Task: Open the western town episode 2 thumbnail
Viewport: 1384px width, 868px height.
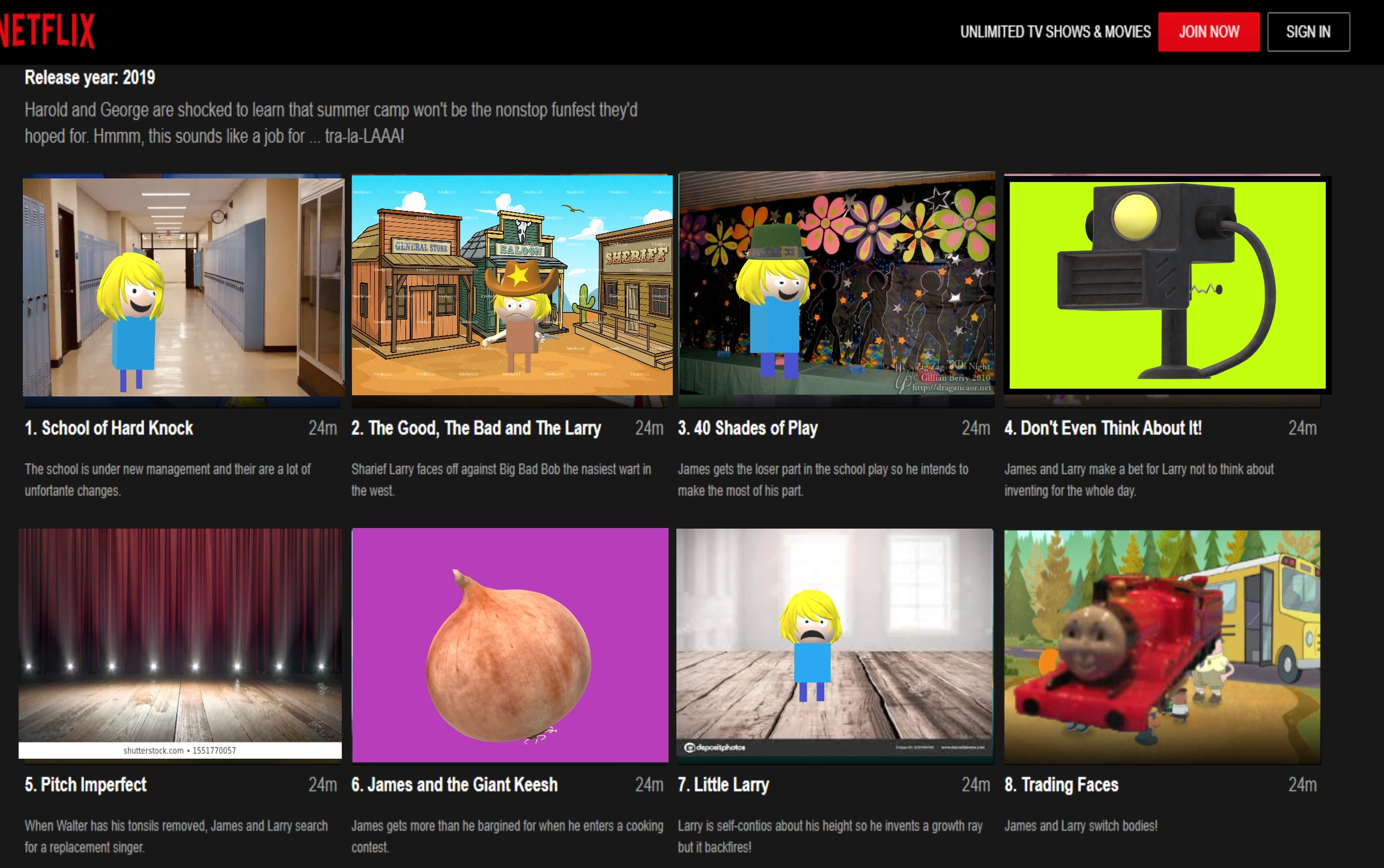Action: click(512, 285)
